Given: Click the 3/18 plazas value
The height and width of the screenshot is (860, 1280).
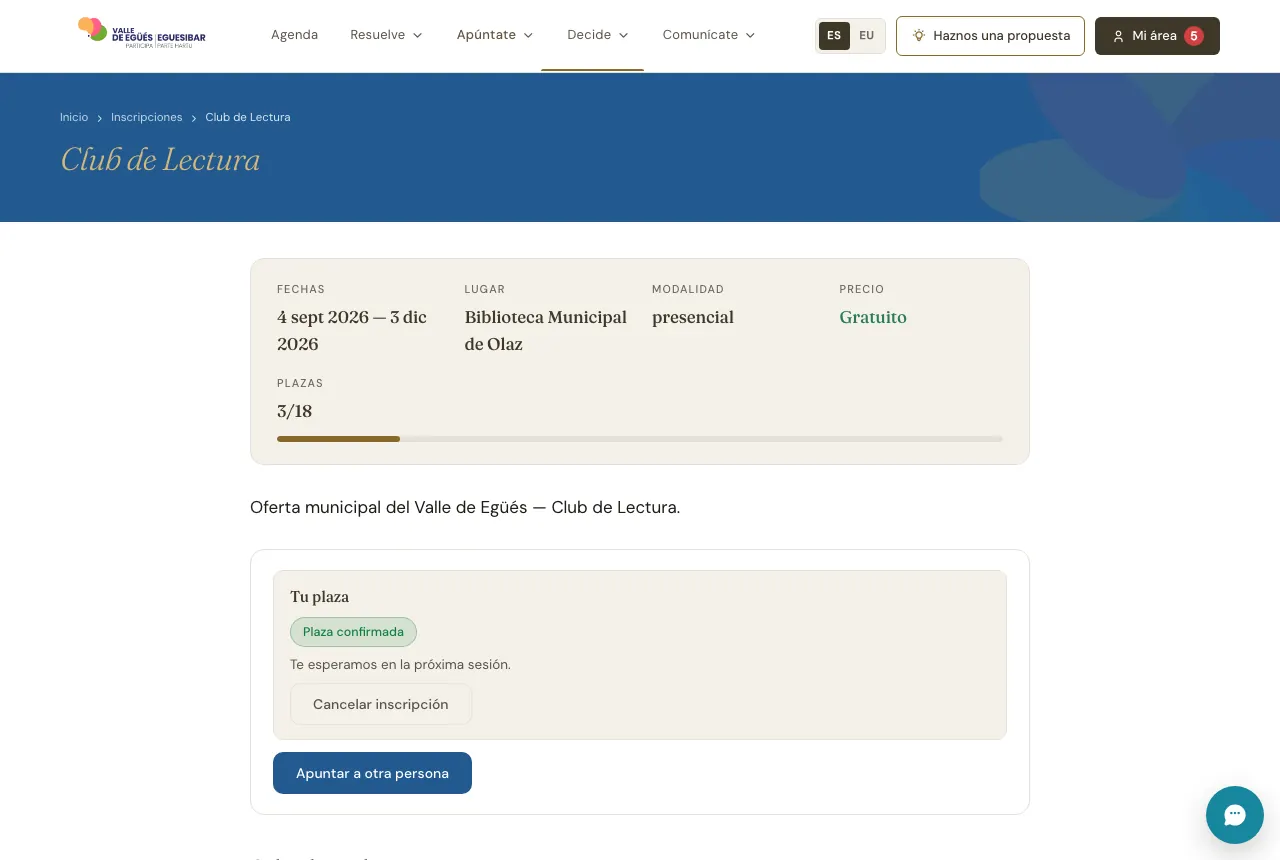Looking at the screenshot, I should pyautogui.click(x=295, y=411).
